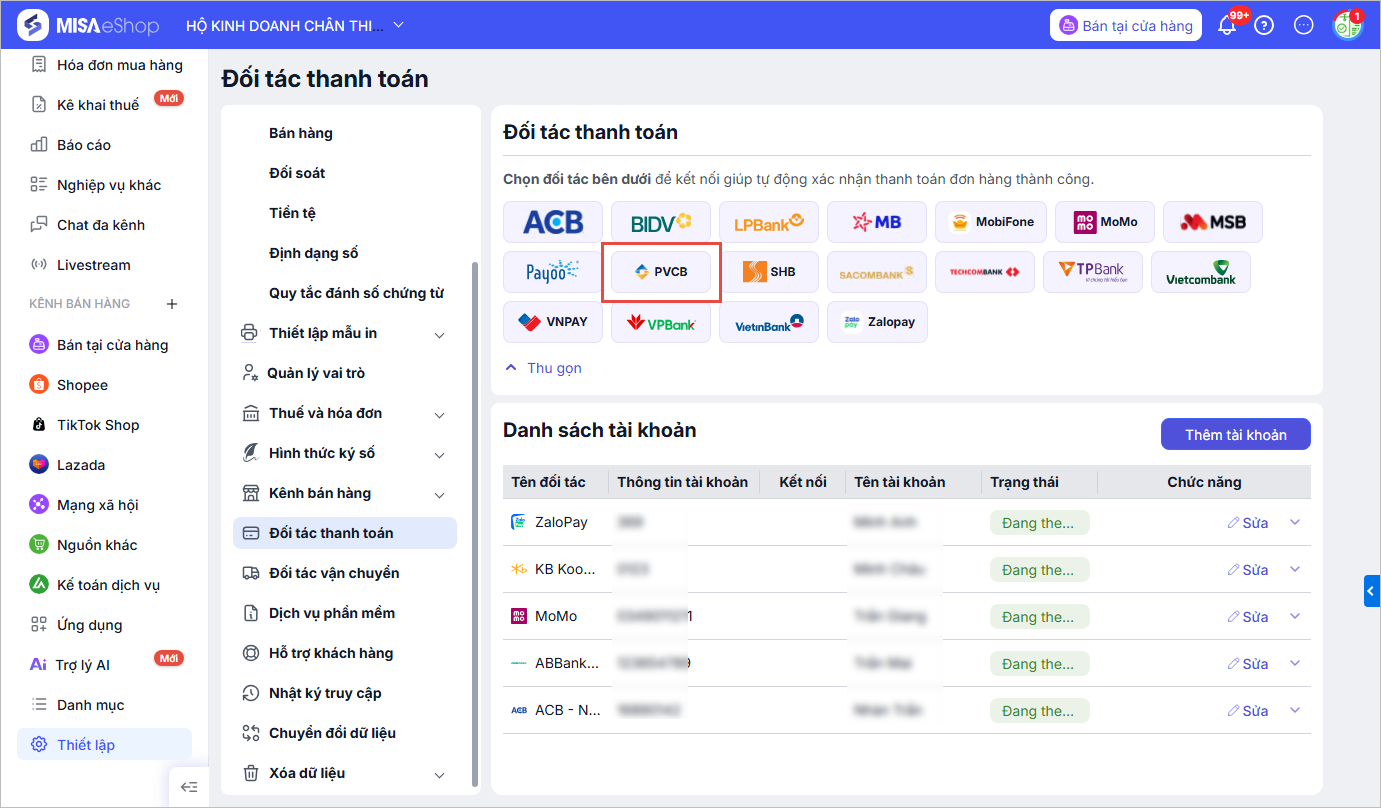Choose VPBank payment partner
Viewport: 1381px width, 808px height.
[661, 322]
